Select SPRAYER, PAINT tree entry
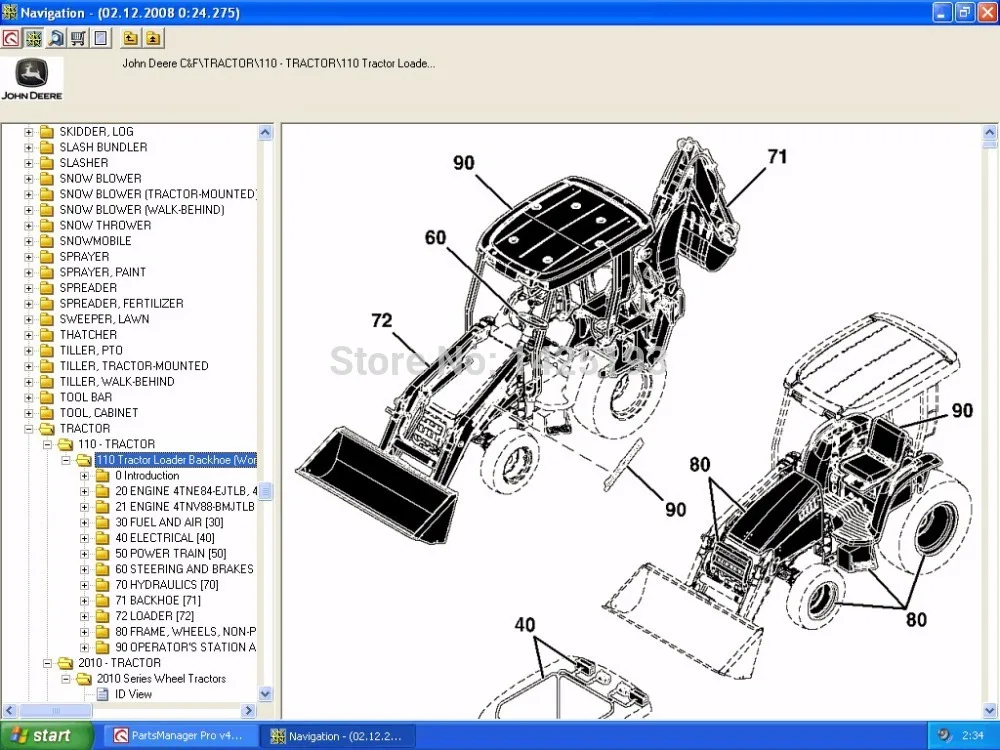Image resolution: width=1000 pixels, height=750 pixels. pyautogui.click(x=103, y=272)
